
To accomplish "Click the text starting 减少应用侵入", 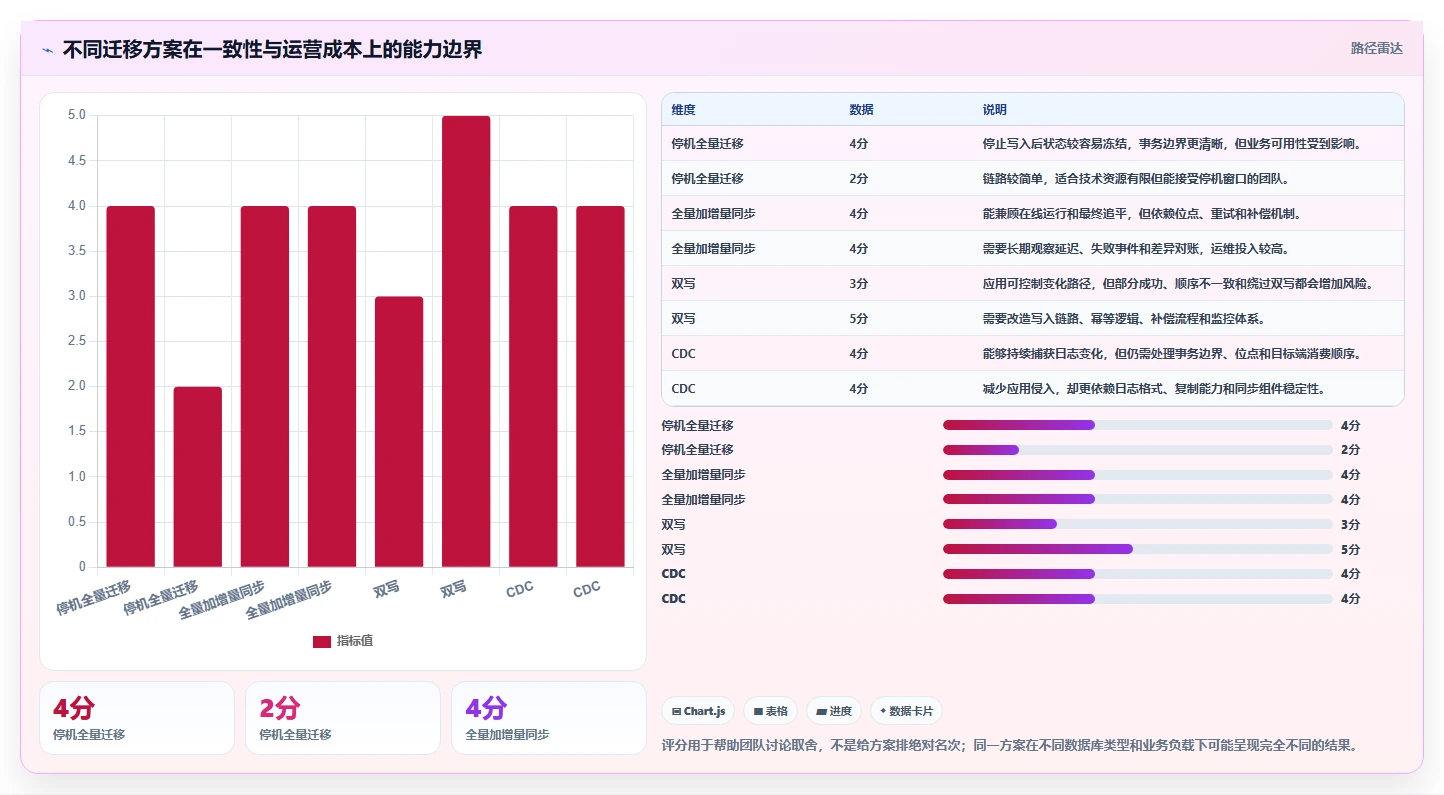I will (1154, 389).
